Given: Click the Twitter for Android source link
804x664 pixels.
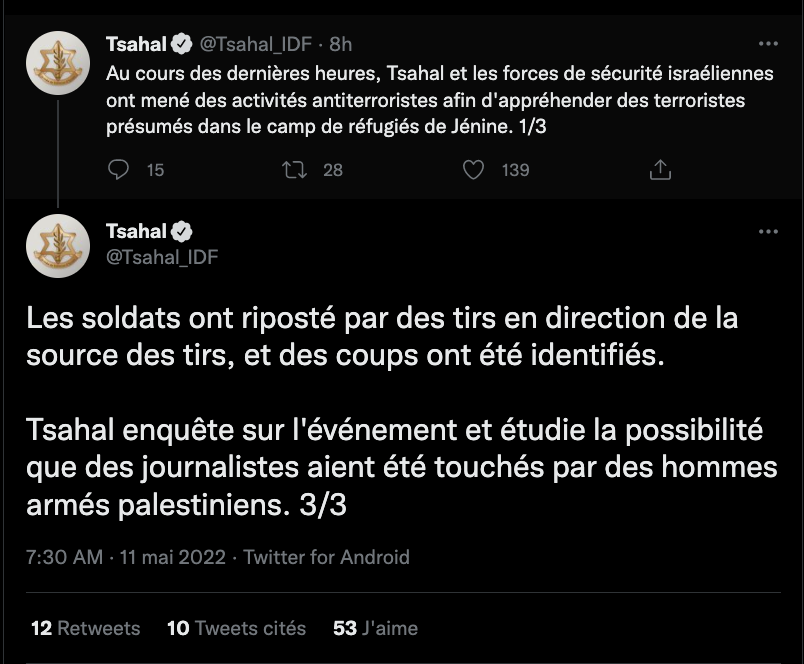Looking at the screenshot, I should [x=327, y=557].
